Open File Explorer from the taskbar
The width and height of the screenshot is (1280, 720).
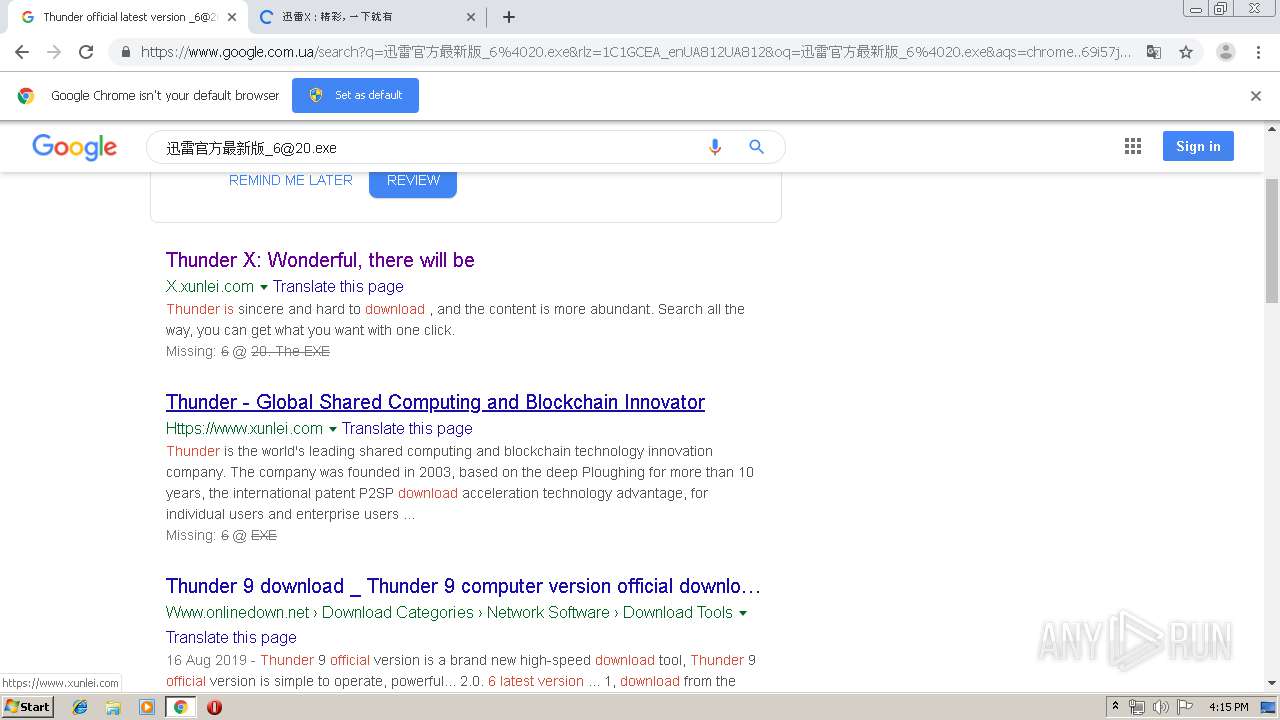[113, 707]
